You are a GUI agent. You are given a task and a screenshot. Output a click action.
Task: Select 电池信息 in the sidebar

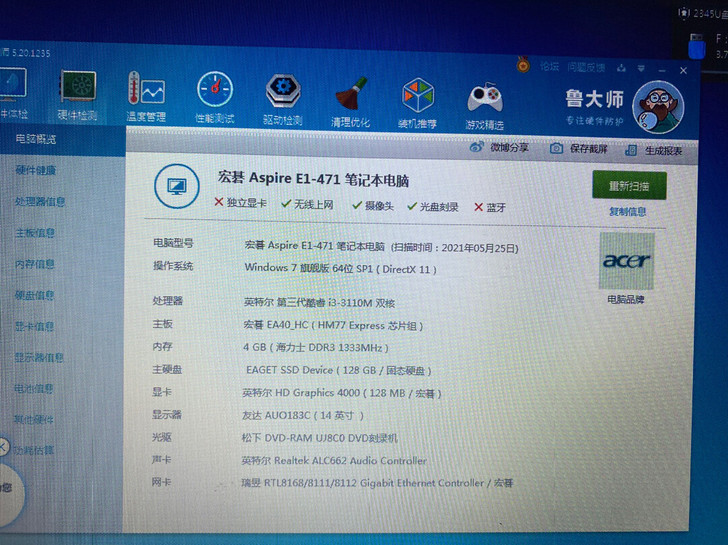(x=33, y=389)
